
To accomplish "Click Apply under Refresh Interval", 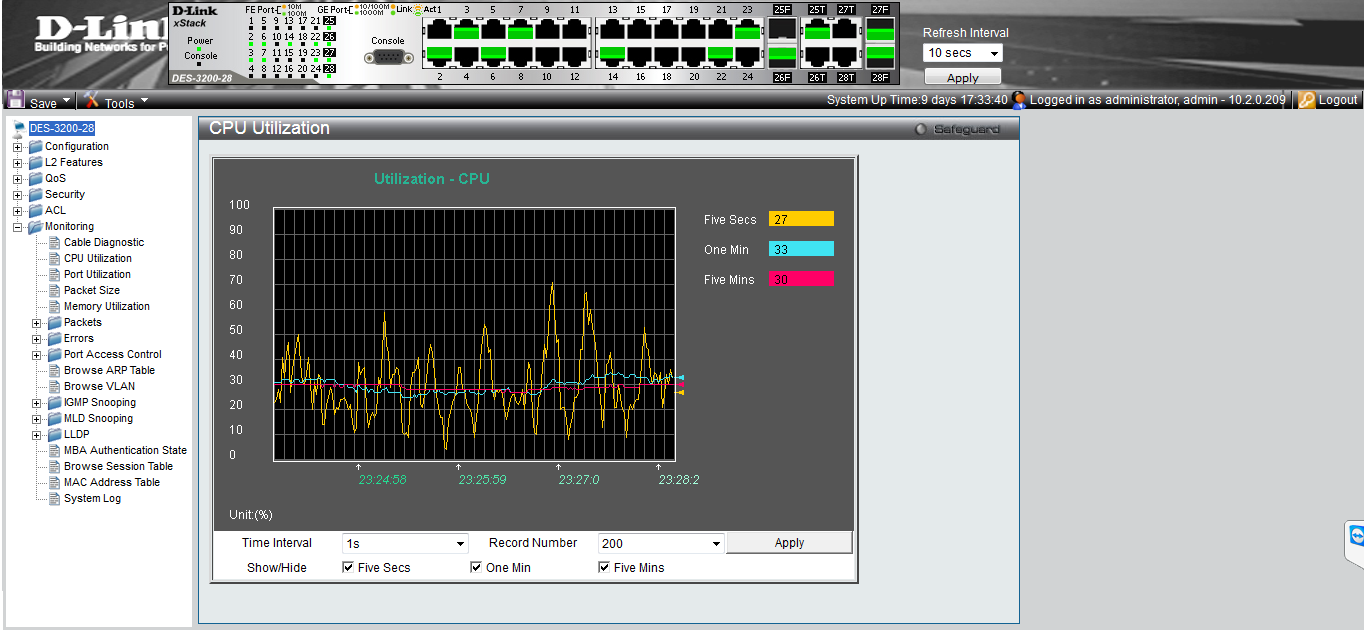I will click(x=962, y=78).
